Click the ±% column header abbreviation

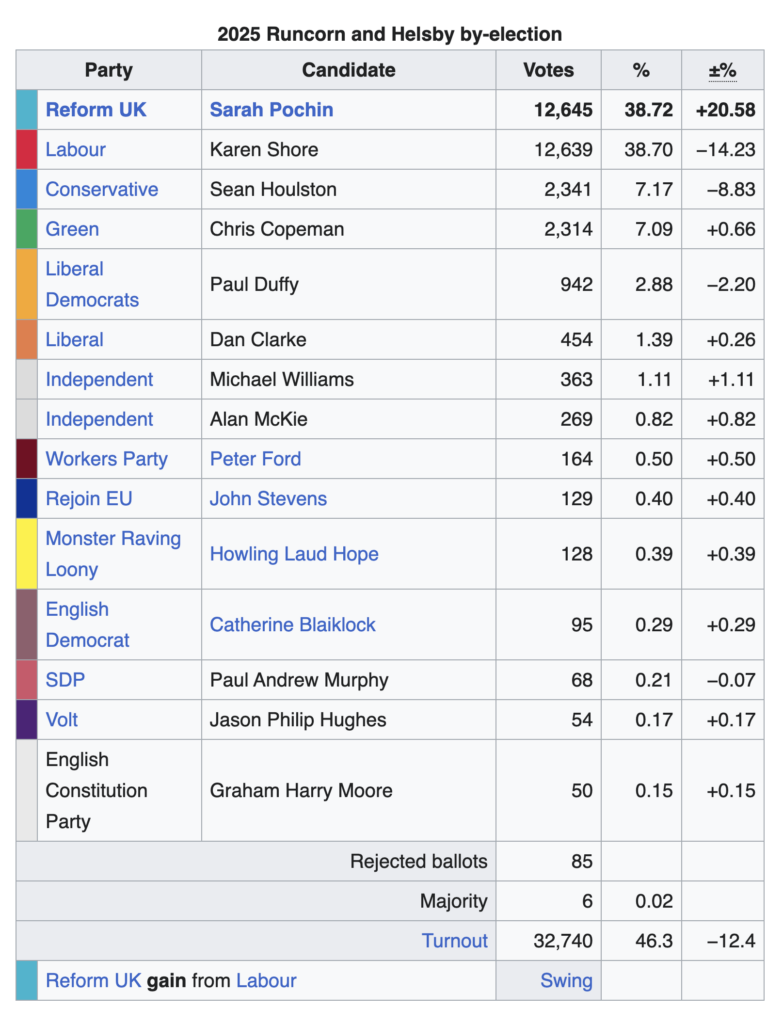[x=723, y=70]
